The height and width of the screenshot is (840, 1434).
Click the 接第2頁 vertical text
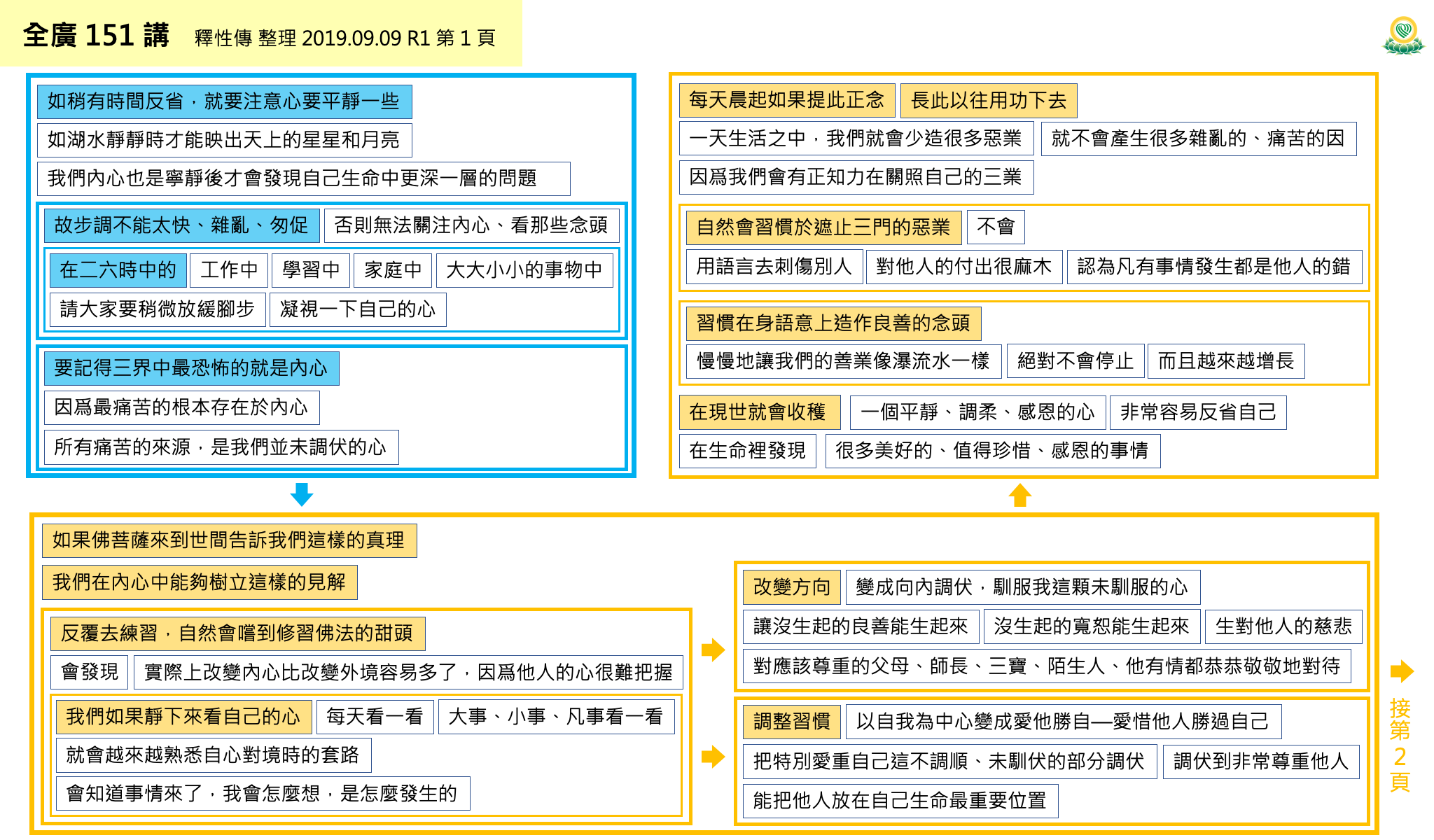click(x=1400, y=745)
